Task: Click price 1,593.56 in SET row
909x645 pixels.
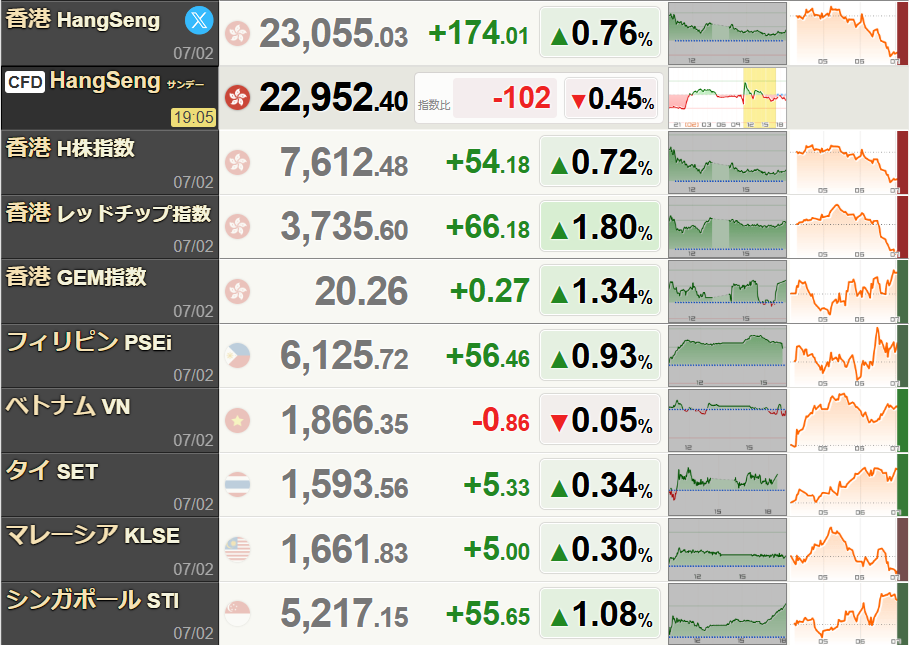Action: coord(344,484)
